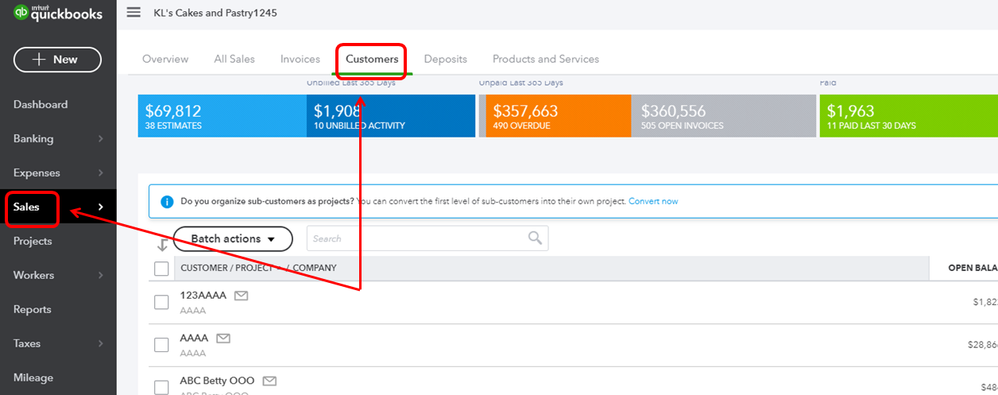Viewport: 998px width, 395px height.
Task: Select the green $1,963 Paid bar
Action: [908, 116]
